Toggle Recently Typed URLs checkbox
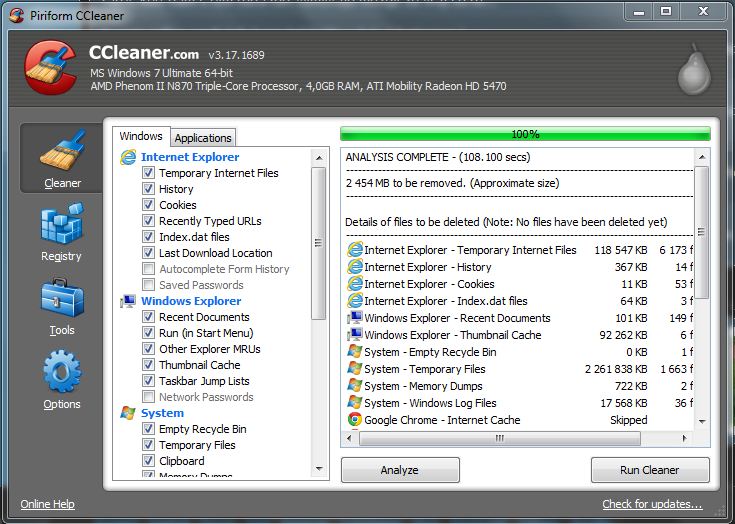This screenshot has width=735, height=524. pos(148,221)
